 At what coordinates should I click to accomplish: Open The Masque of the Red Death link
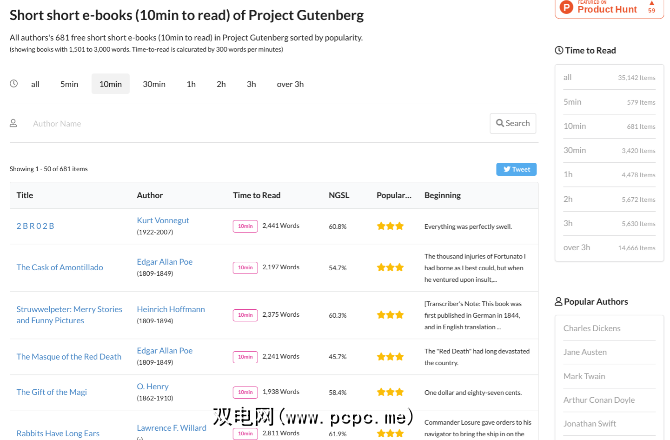pyautogui.click(x=69, y=357)
